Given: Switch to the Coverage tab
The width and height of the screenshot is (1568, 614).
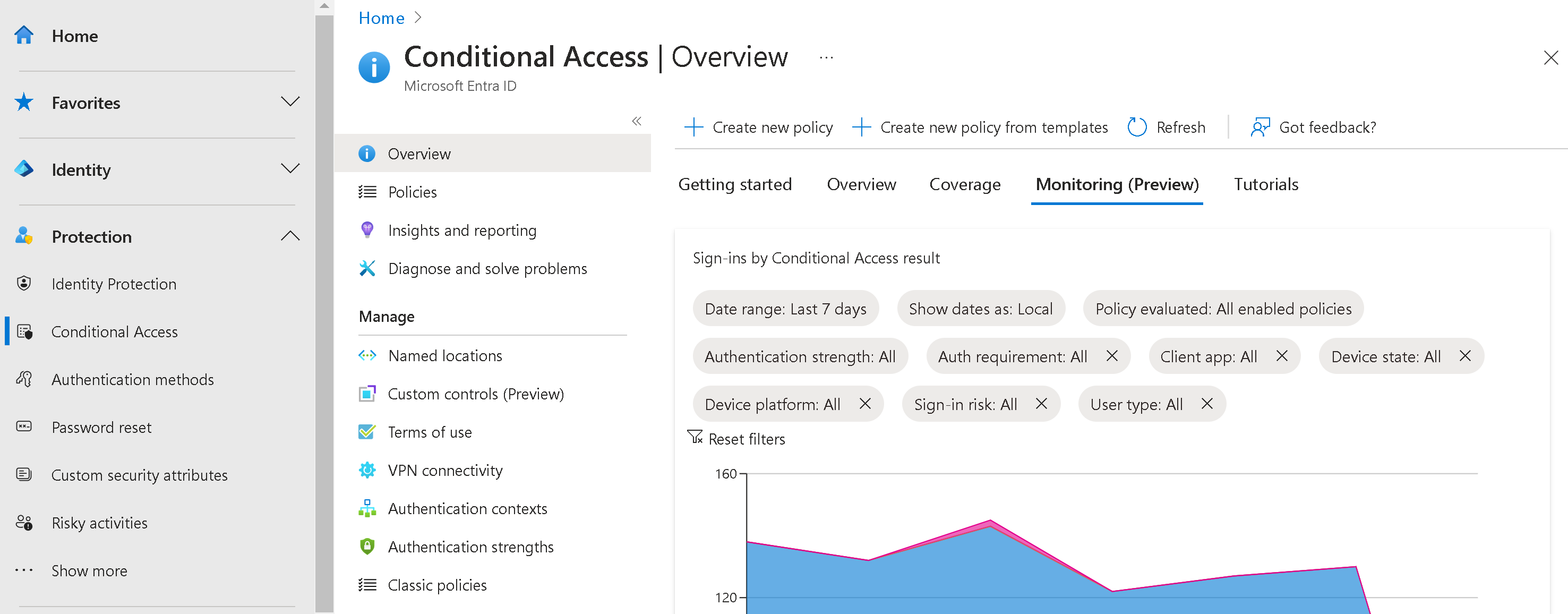Looking at the screenshot, I should point(964,184).
